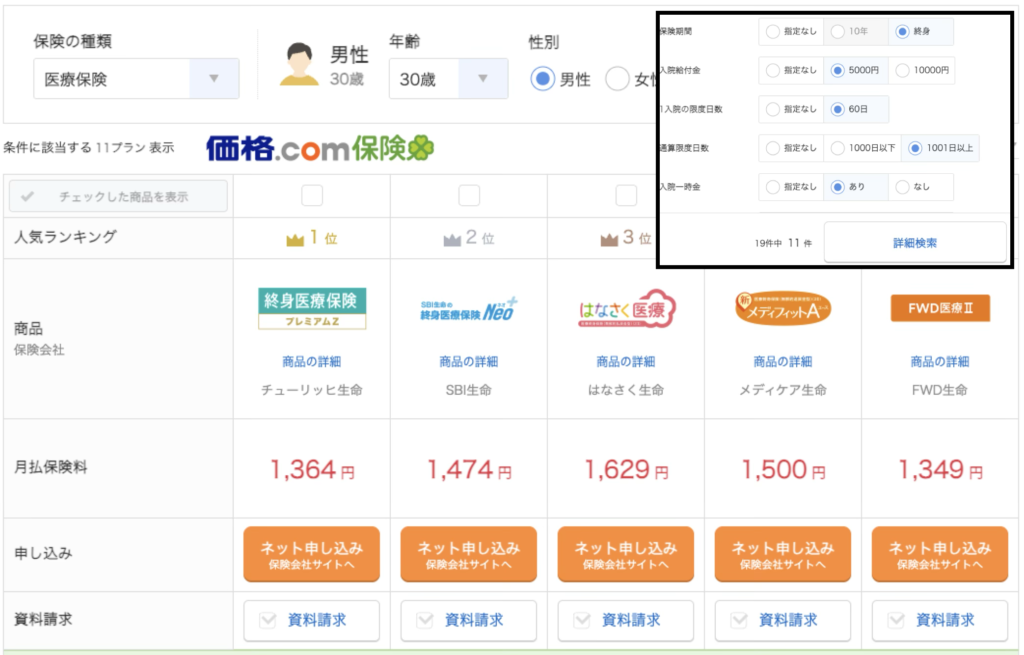
Task: Click the 詳細検索 button
Action: pyautogui.click(x=914, y=242)
